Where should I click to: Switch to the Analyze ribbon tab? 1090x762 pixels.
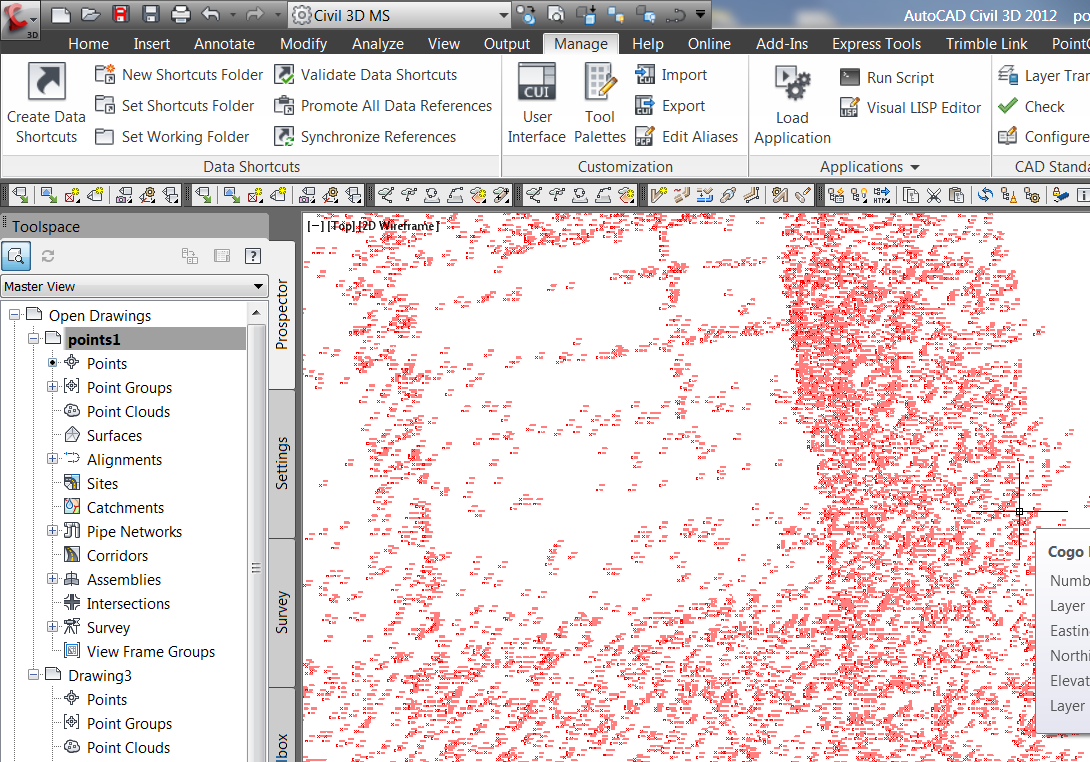click(377, 44)
